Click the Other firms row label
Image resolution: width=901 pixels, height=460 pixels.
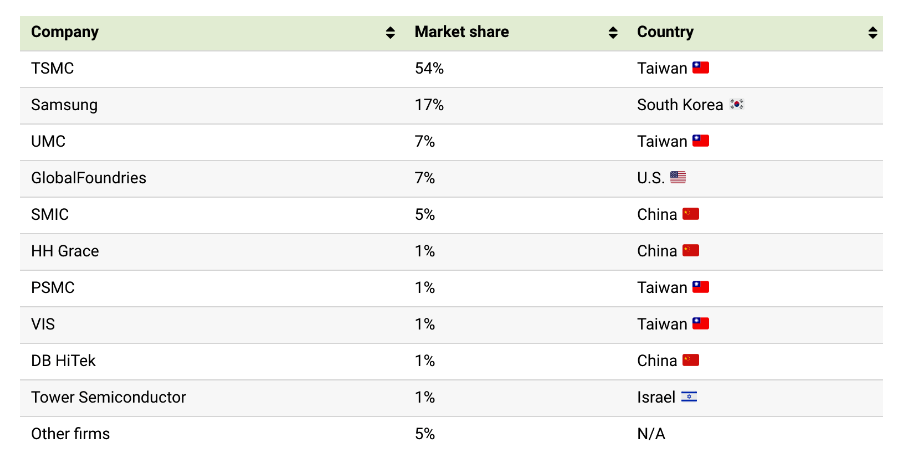pos(70,433)
